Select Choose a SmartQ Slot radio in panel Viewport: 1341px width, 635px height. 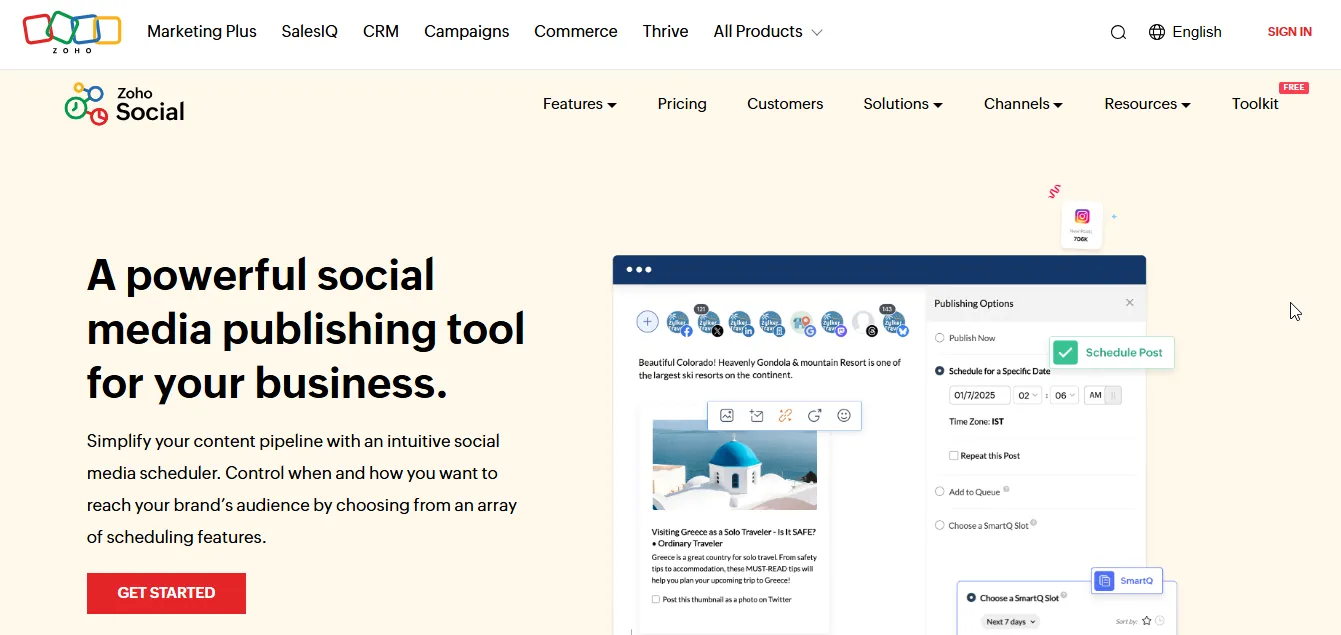click(939, 525)
